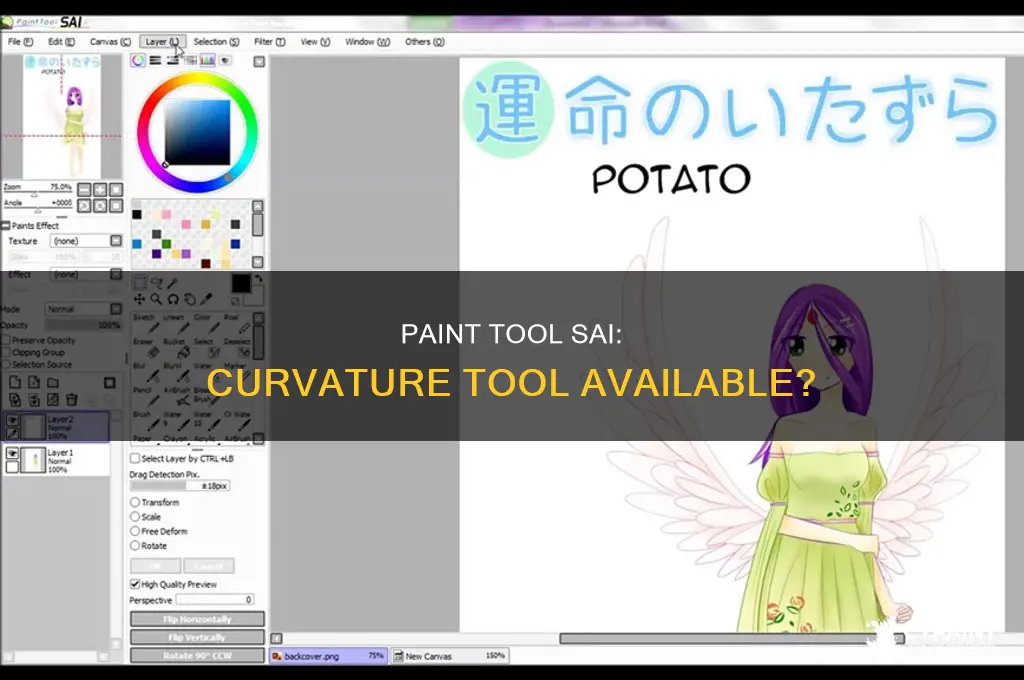1024x680 pixels.
Task: Reset the zoom level
Action: point(116,189)
